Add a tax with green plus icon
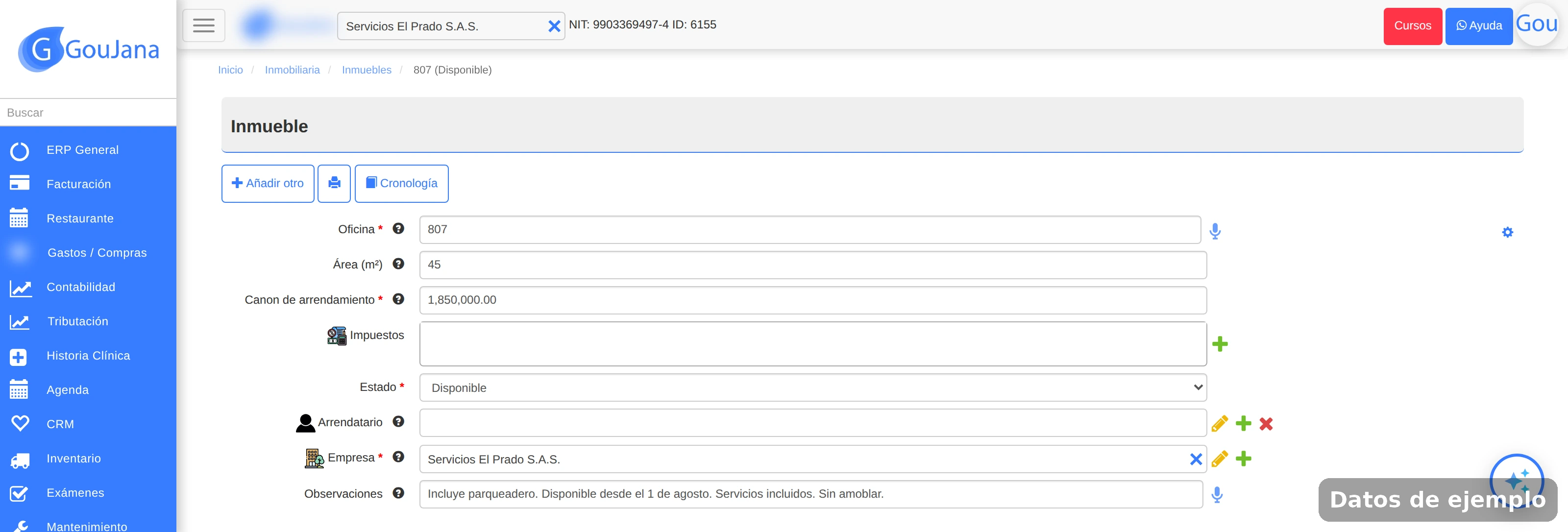 [1220, 344]
